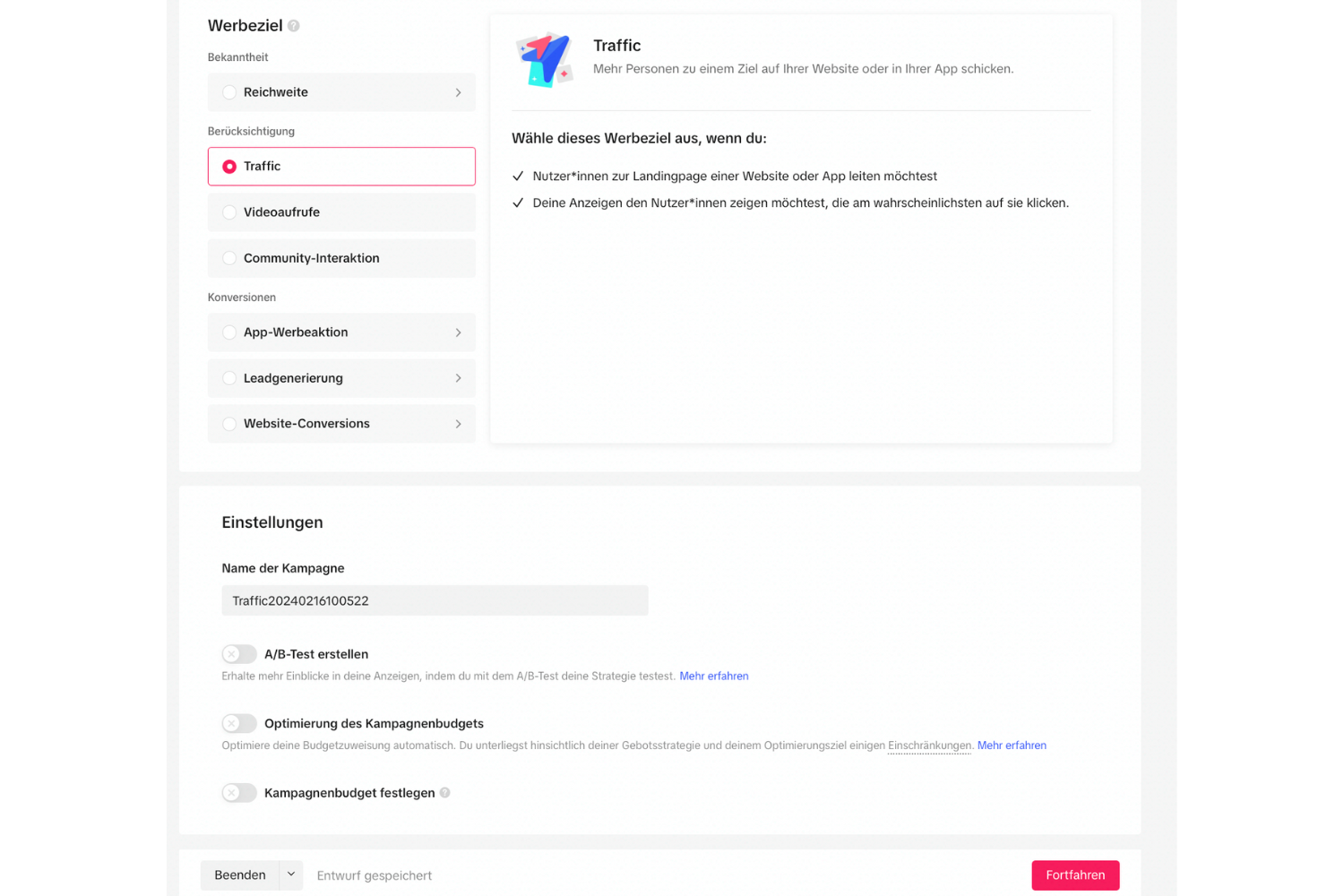Toggle Kampagnenbudget festlegen on

pos(239,793)
